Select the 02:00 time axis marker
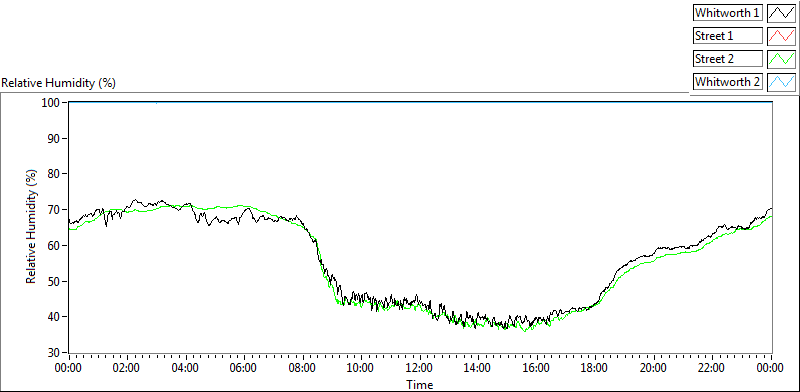The height and width of the screenshot is (392, 800). point(127,368)
